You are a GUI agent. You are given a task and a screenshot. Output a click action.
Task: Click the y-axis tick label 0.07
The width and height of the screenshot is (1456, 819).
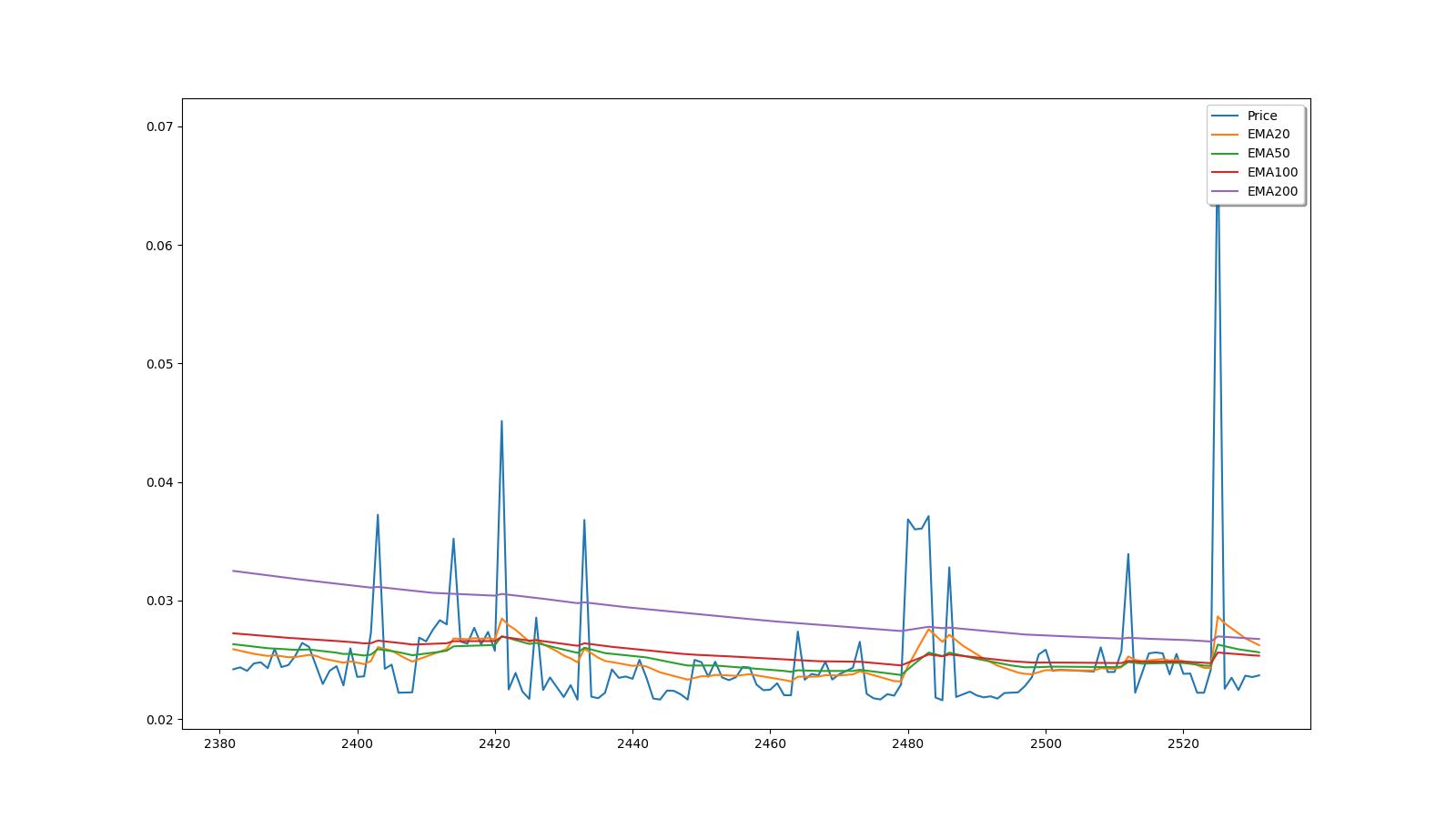tap(159, 127)
